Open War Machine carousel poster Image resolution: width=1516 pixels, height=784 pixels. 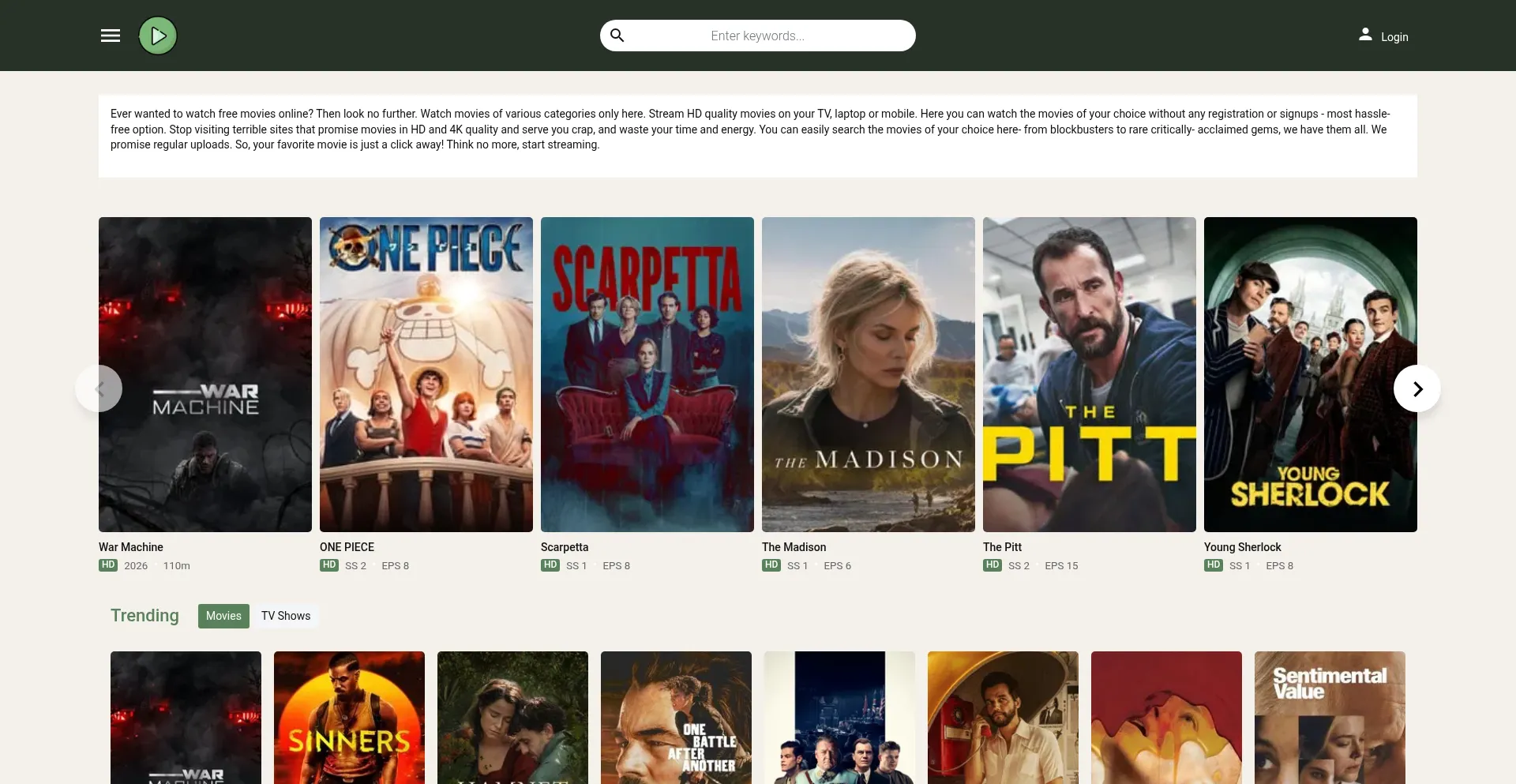click(x=205, y=374)
